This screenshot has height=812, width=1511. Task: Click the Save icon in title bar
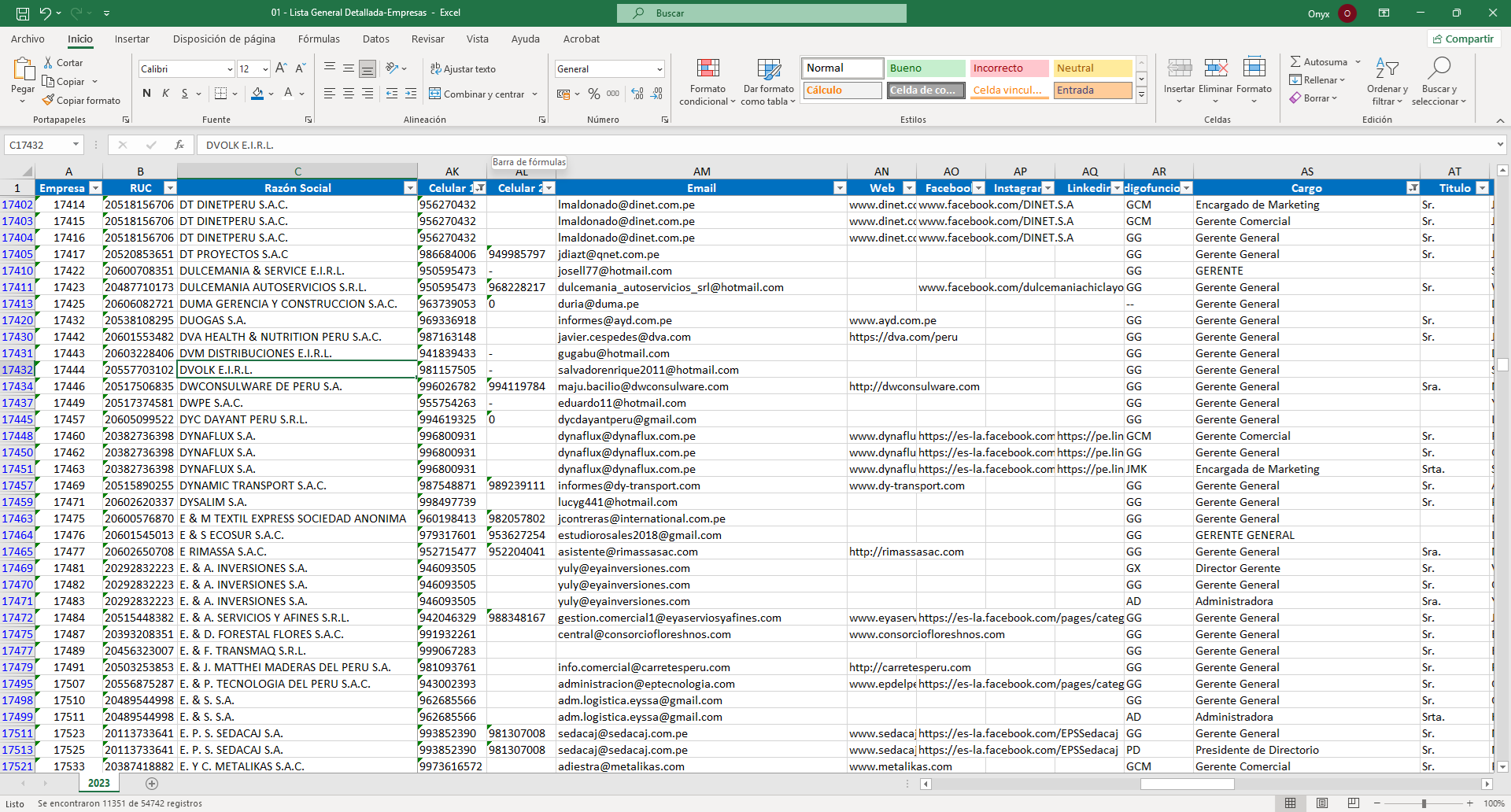pyautogui.click(x=23, y=13)
